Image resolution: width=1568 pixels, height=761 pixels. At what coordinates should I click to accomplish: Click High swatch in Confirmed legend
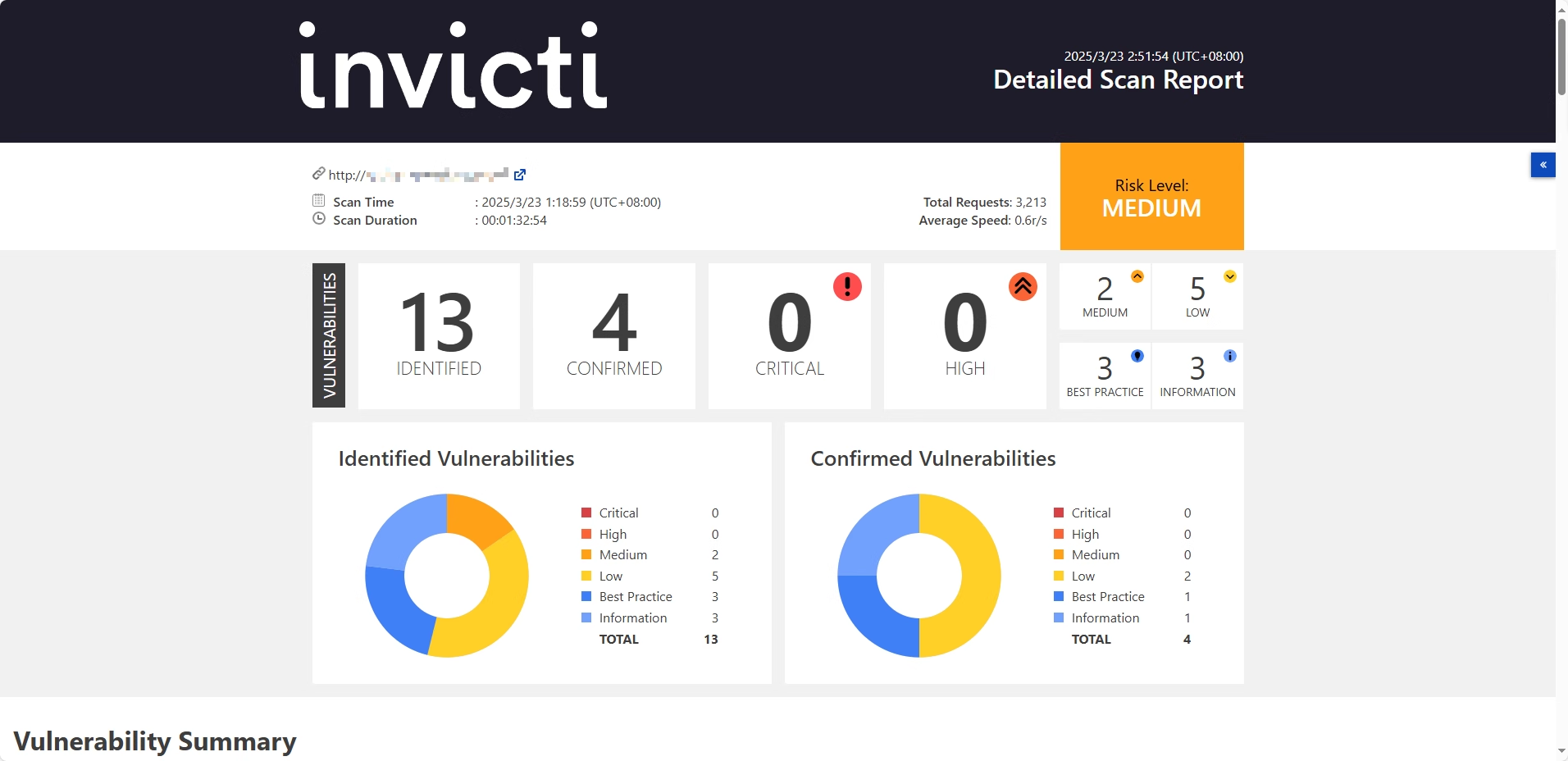(1059, 534)
